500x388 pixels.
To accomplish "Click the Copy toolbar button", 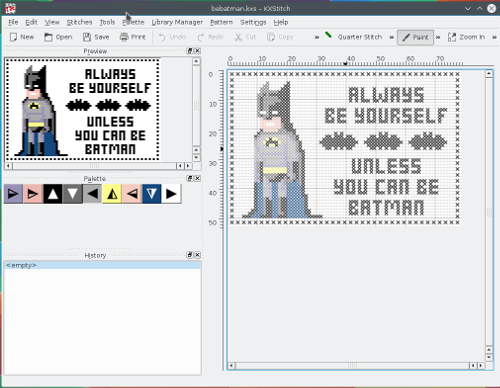I will coord(280,37).
